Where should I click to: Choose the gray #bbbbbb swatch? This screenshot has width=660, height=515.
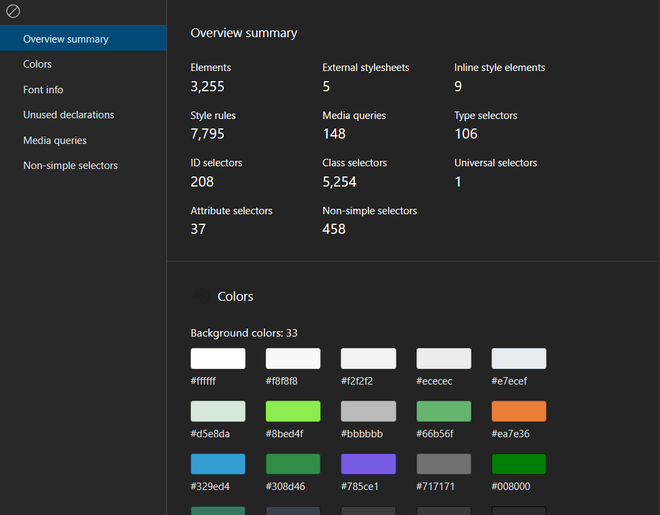click(368, 411)
